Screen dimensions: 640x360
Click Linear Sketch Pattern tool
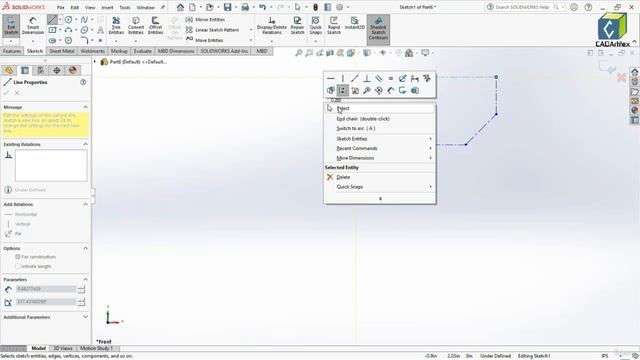pos(212,30)
